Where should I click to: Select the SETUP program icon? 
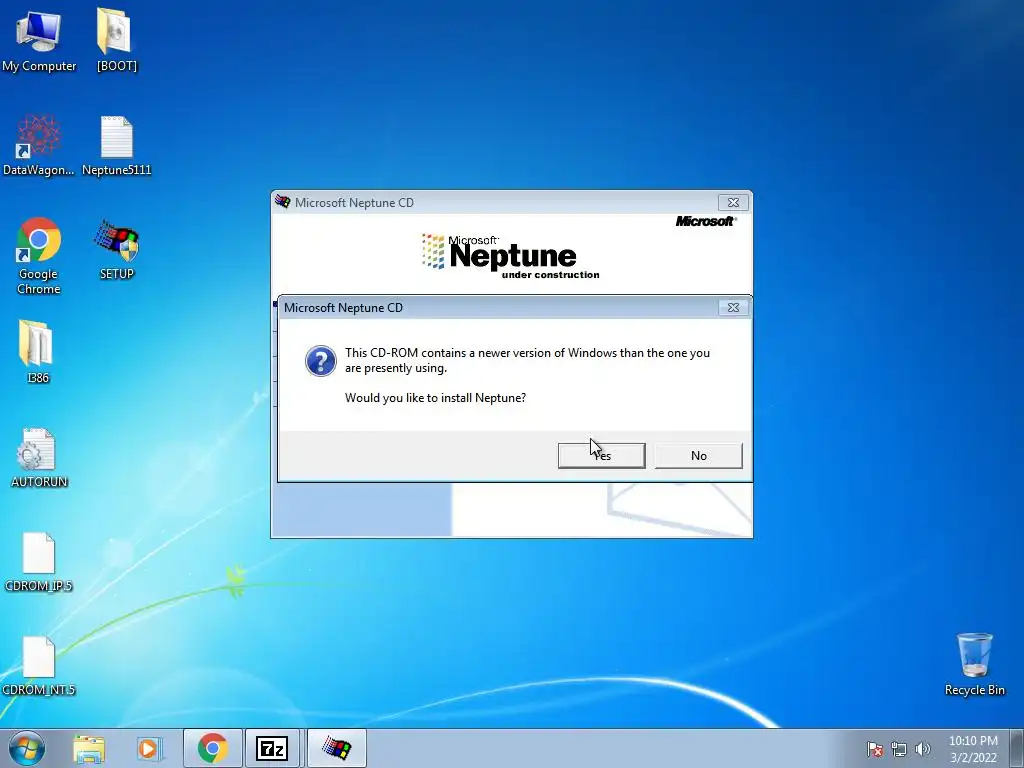(116, 249)
